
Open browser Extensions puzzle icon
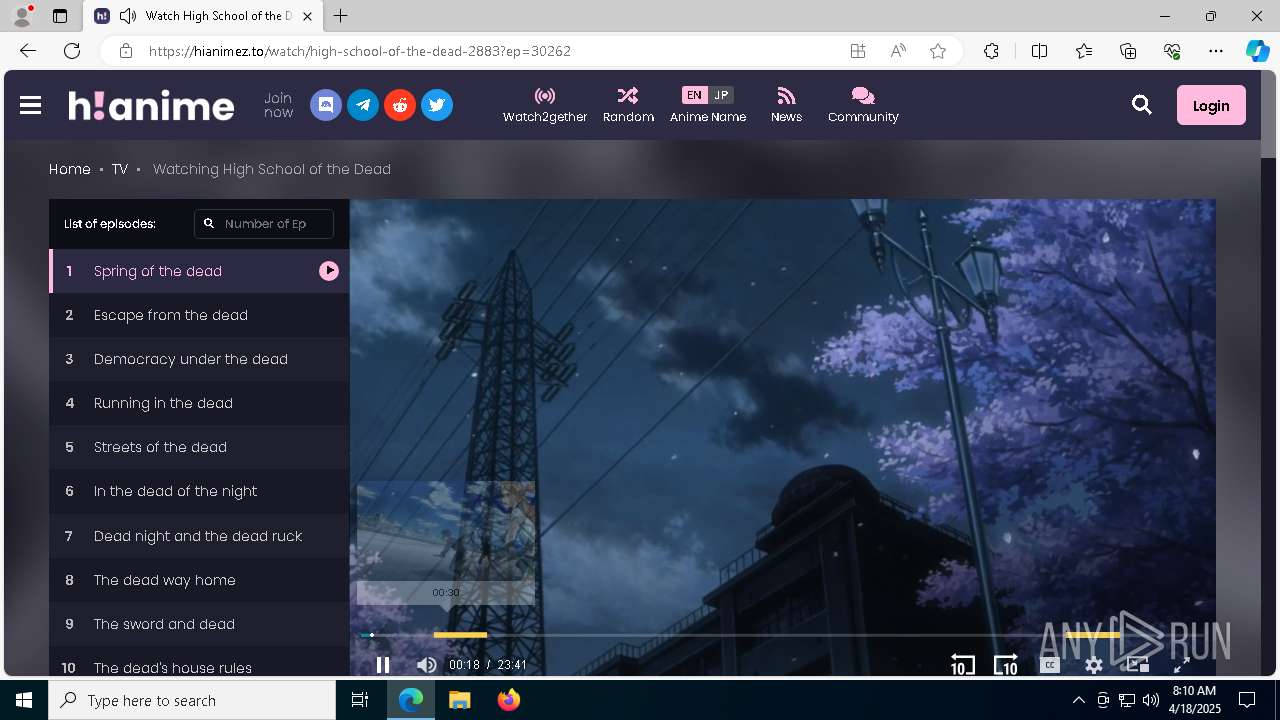point(991,51)
